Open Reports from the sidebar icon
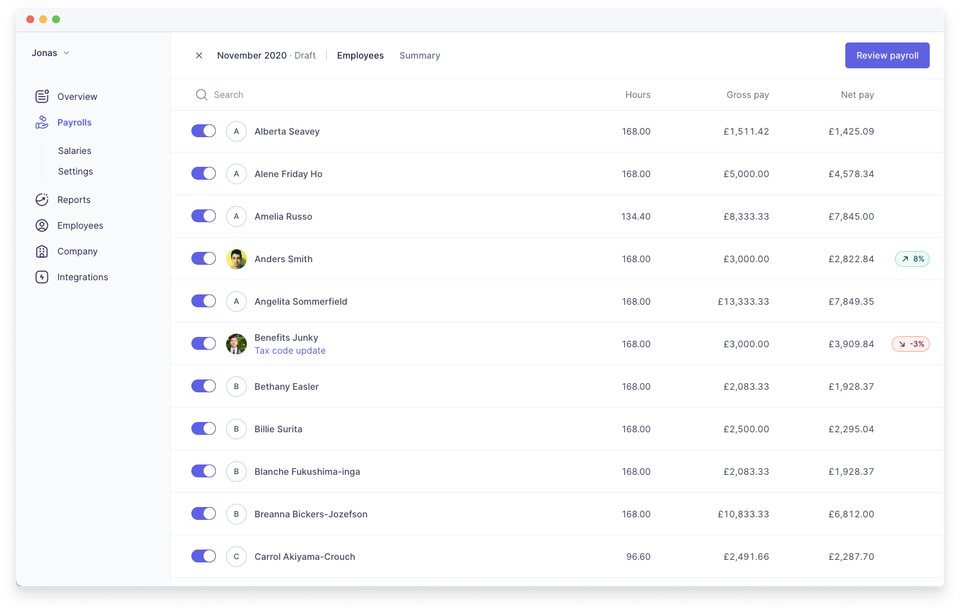This screenshot has height=612, width=960. pyautogui.click(x=41, y=199)
